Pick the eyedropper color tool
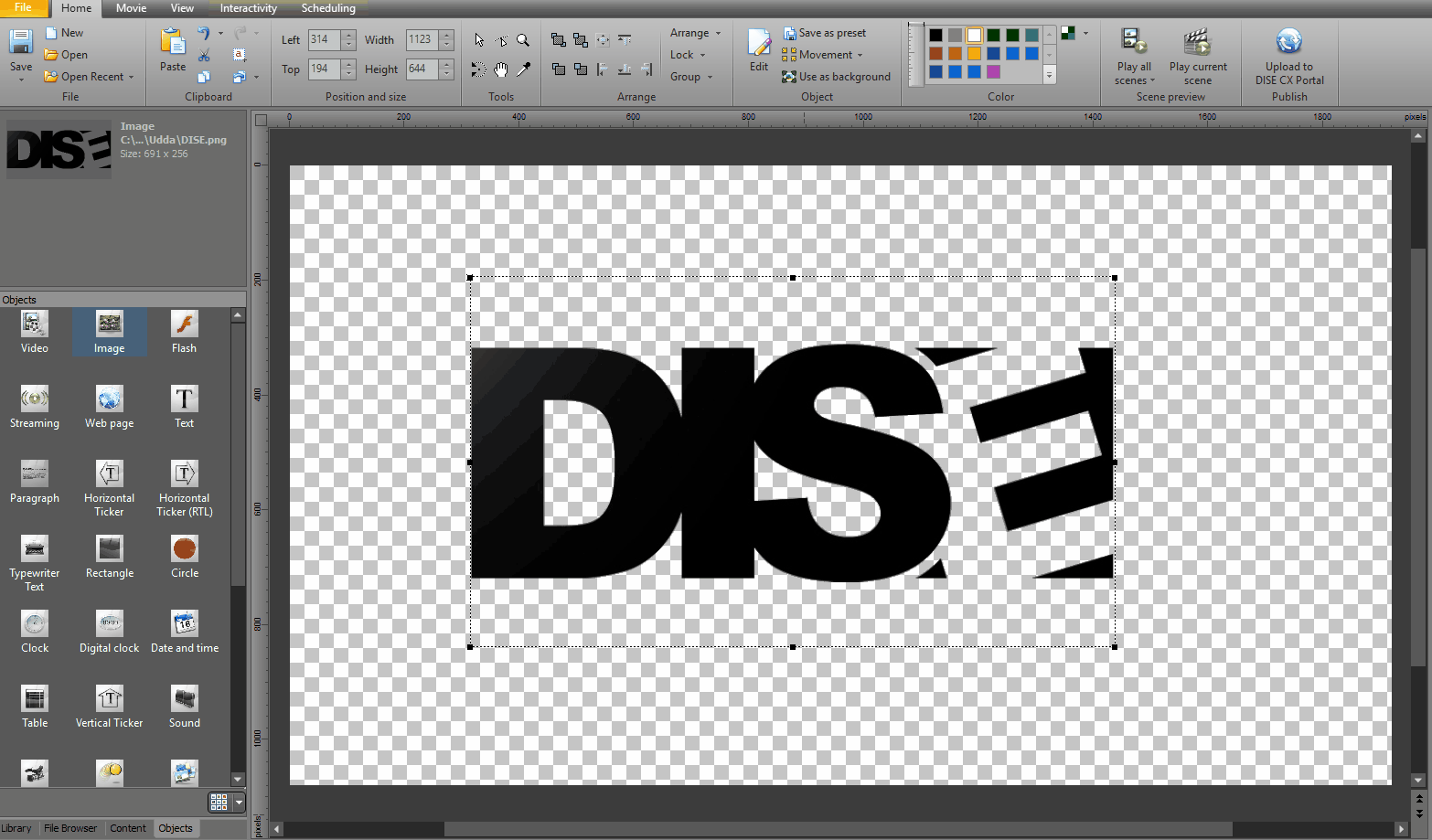 click(x=523, y=69)
